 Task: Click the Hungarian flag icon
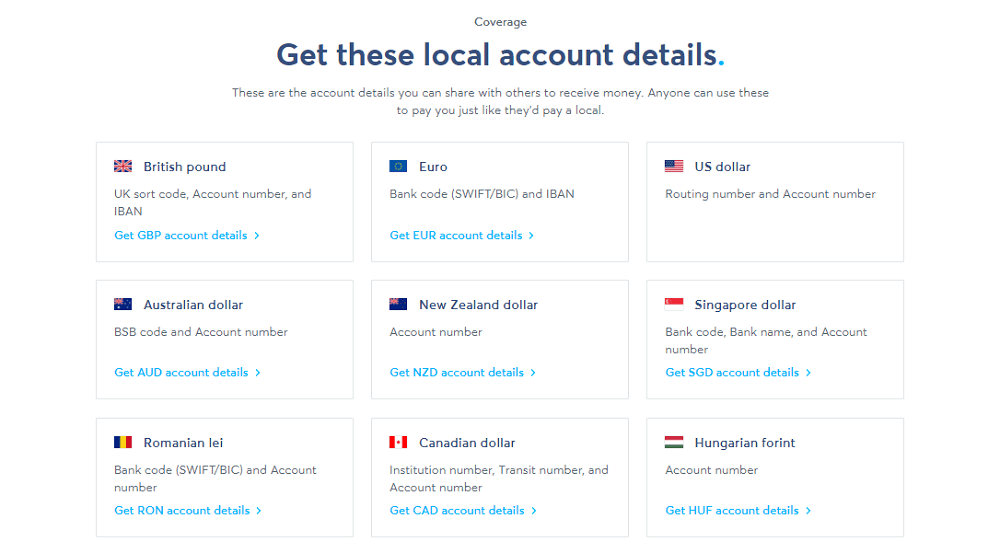674,442
